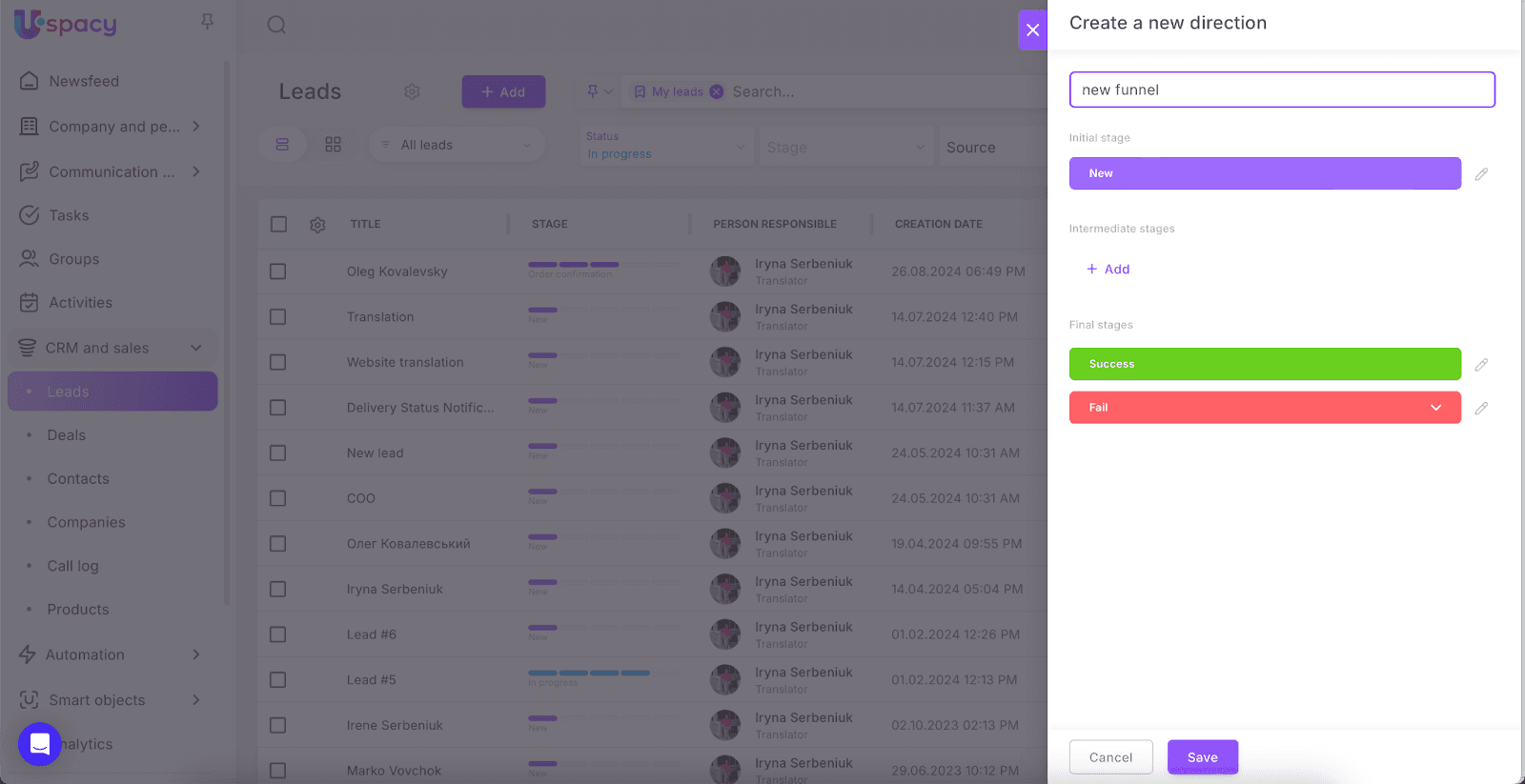1525x784 pixels.
Task: Toggle the select-all checkbox in table header
Action: 278,224
